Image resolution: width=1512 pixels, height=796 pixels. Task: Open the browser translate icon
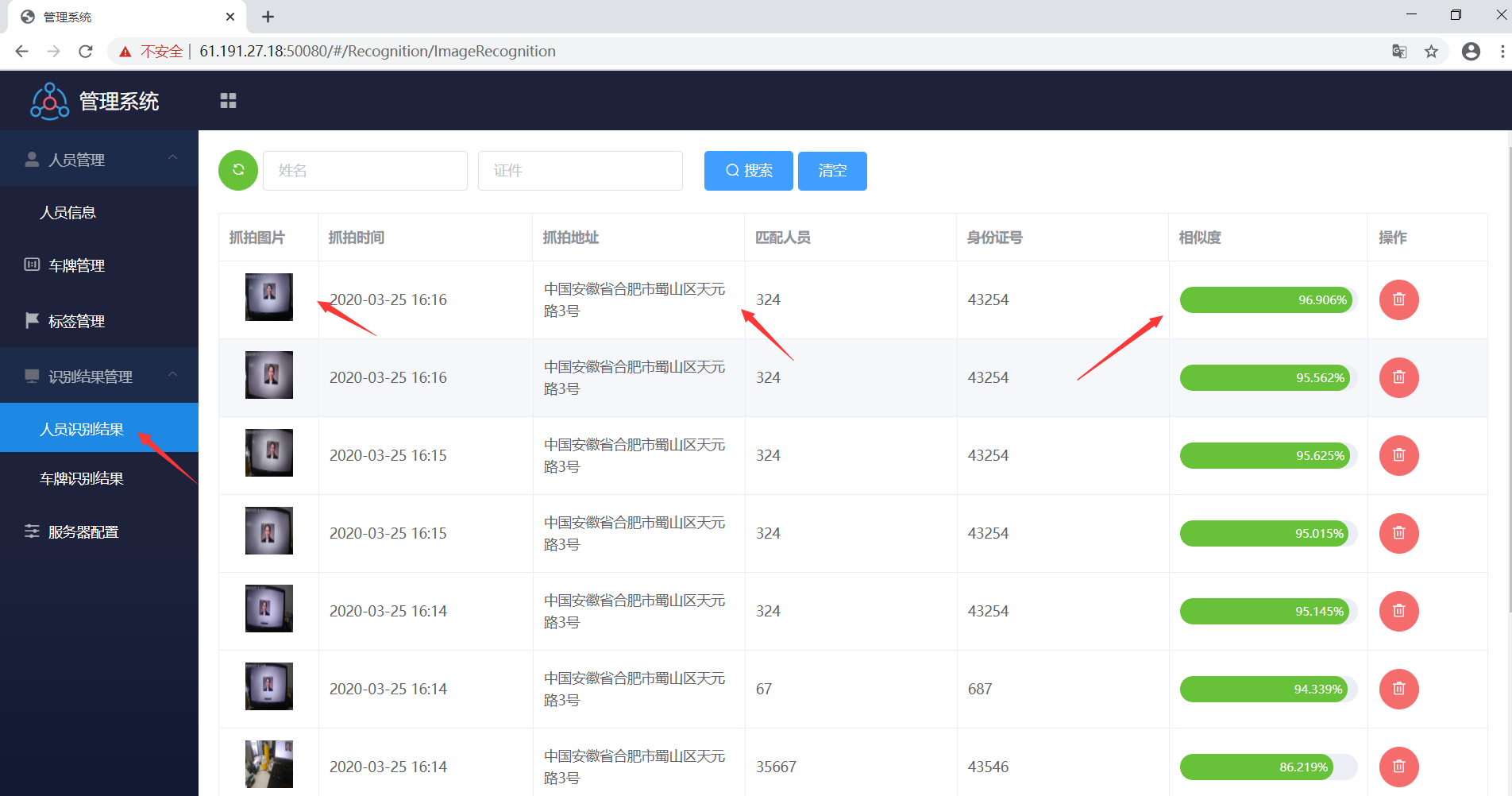click(x=1399, y=52)
